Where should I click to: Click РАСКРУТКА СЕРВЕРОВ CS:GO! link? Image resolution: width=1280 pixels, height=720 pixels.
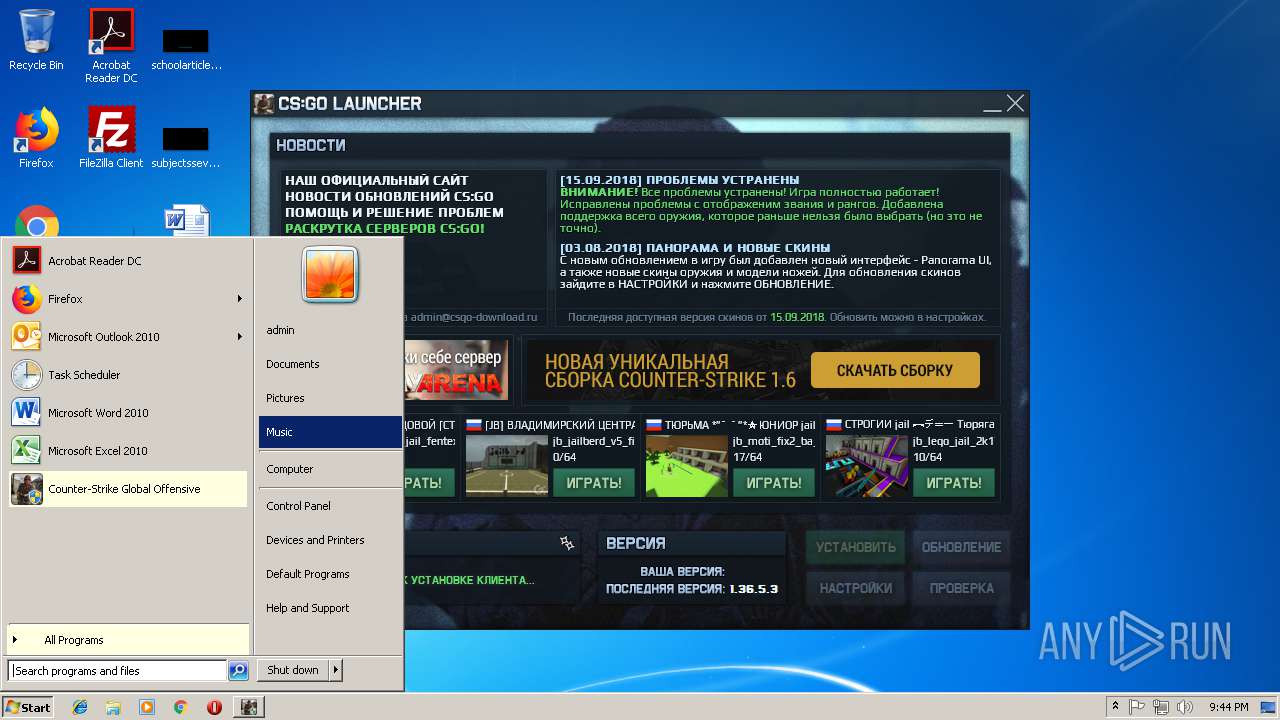point(384,228)
